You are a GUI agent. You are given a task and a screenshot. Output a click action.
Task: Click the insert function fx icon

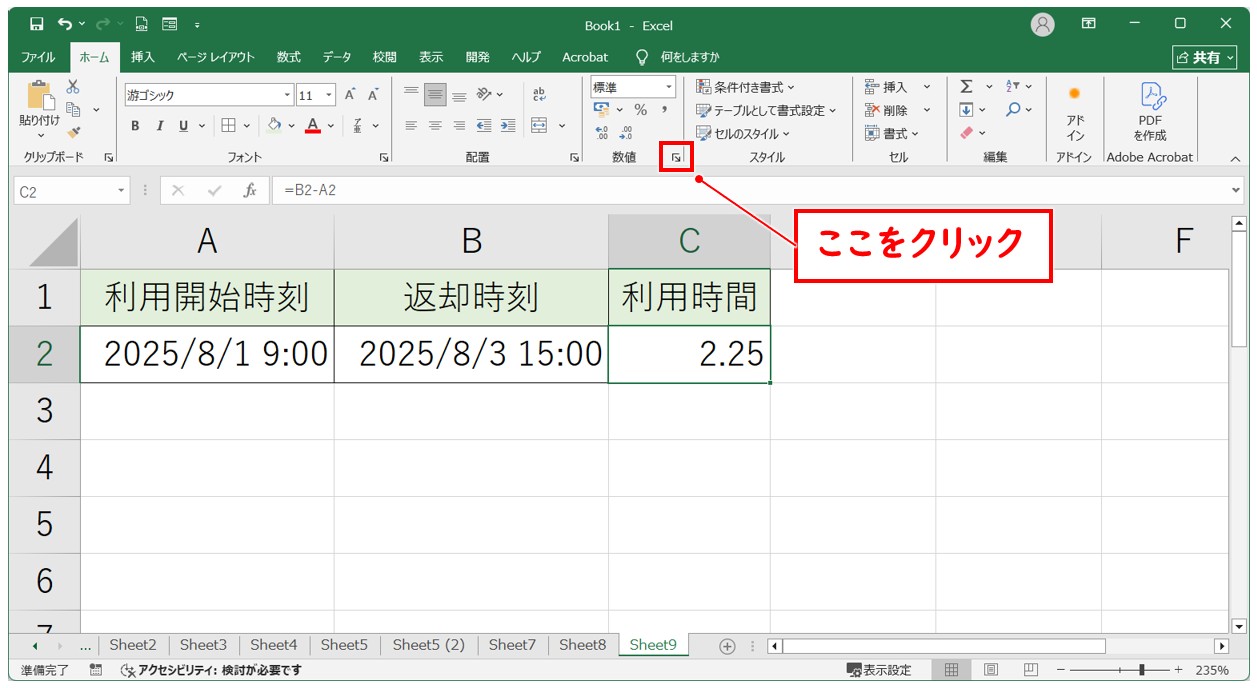[251, 190]
